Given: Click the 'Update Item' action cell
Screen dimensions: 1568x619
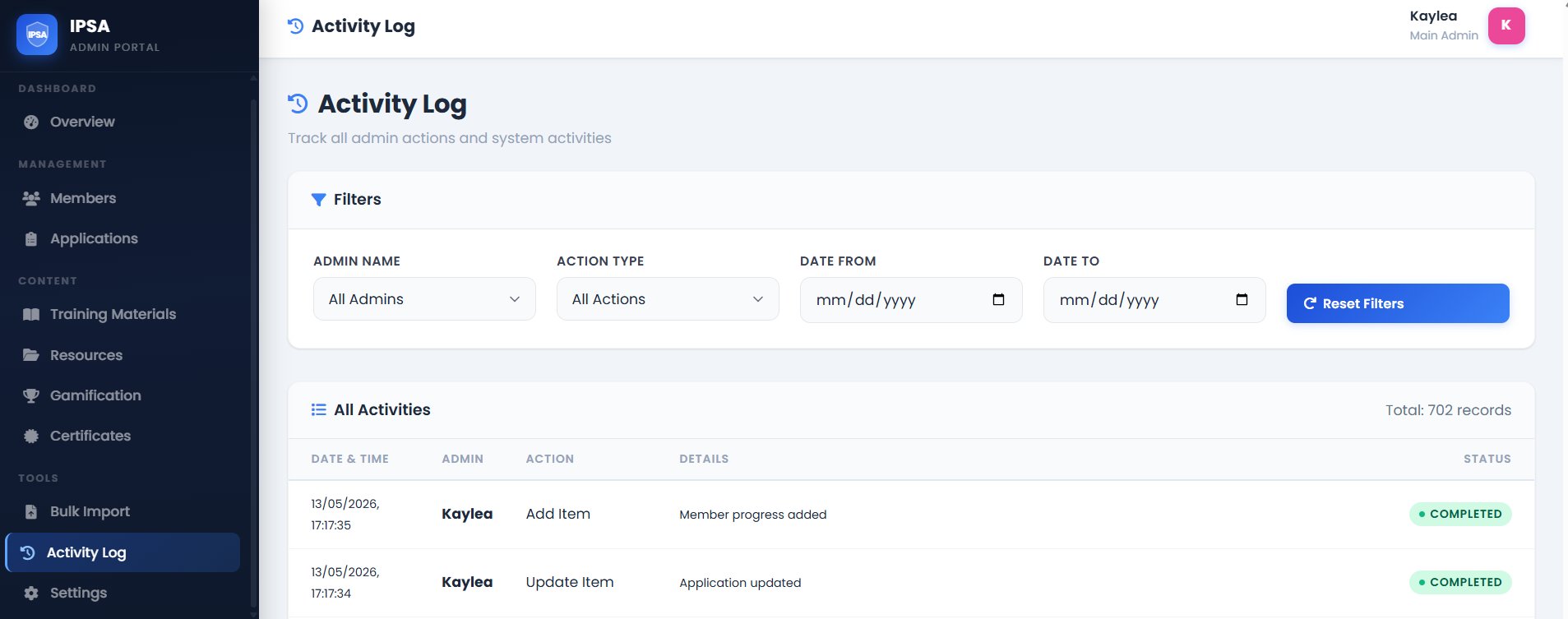Looking at the screenshot, I should pos(570,582).
